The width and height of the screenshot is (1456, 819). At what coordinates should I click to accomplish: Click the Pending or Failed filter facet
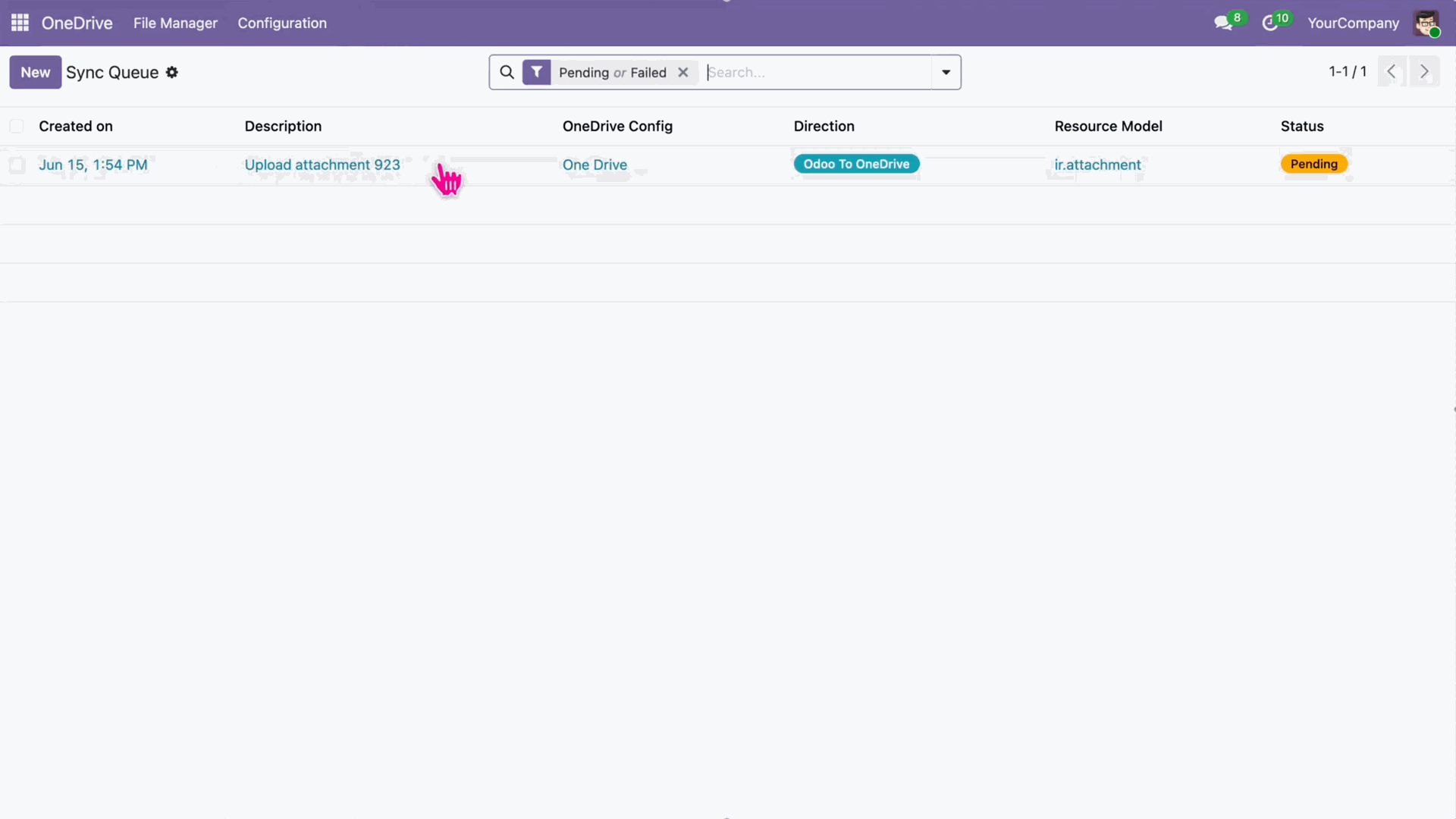[x=612, y=72]
